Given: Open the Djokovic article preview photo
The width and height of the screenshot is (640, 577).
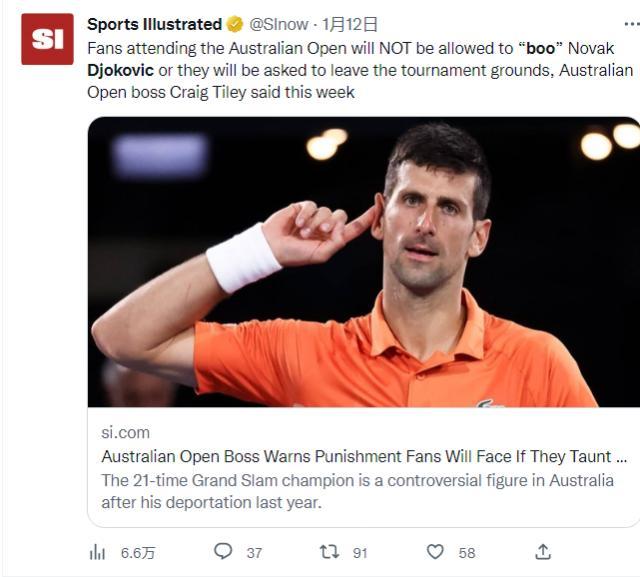Looking at the screenshot, I should pyautogui.click(x=364, y=262).
